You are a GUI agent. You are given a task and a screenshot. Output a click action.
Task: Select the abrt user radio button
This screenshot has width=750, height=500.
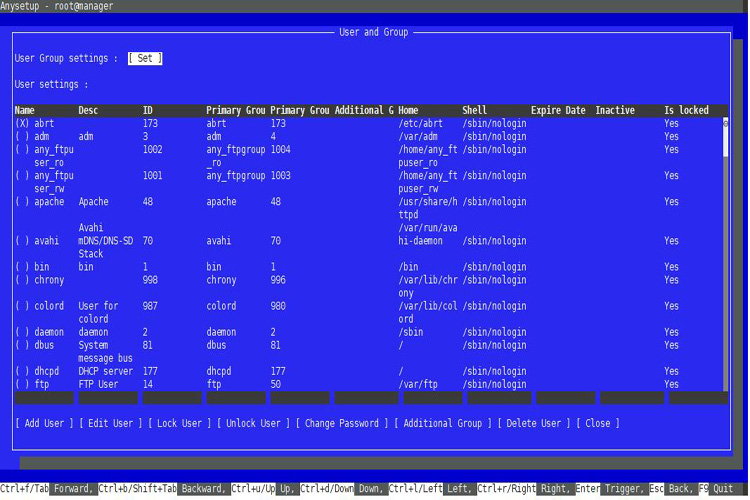[22, 123]
